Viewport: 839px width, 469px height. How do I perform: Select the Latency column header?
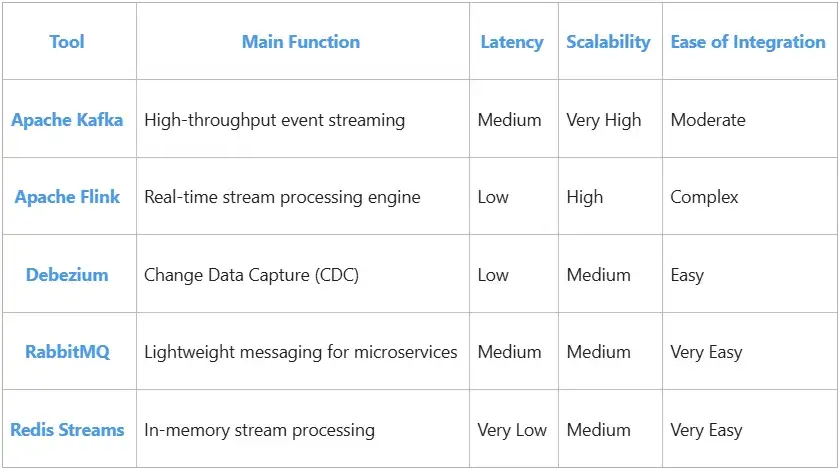(x=512, y=42)
